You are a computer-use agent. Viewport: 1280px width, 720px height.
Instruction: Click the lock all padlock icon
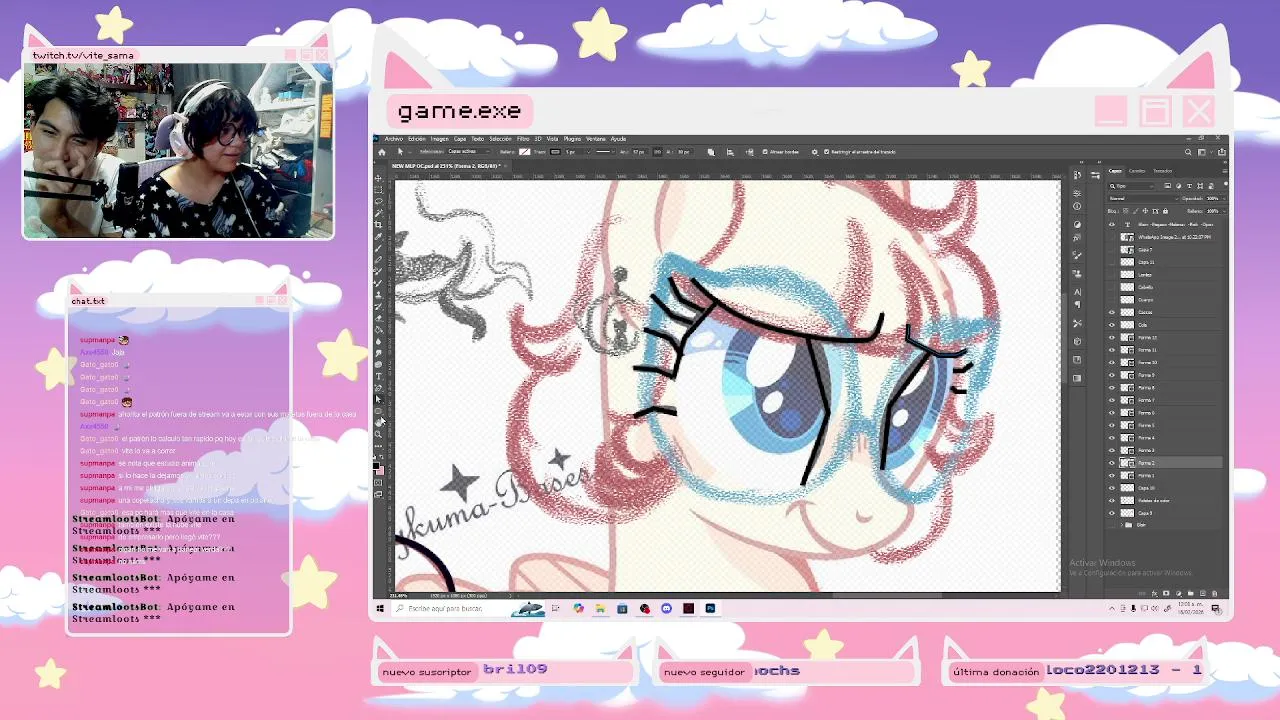tap(1165, 211)
